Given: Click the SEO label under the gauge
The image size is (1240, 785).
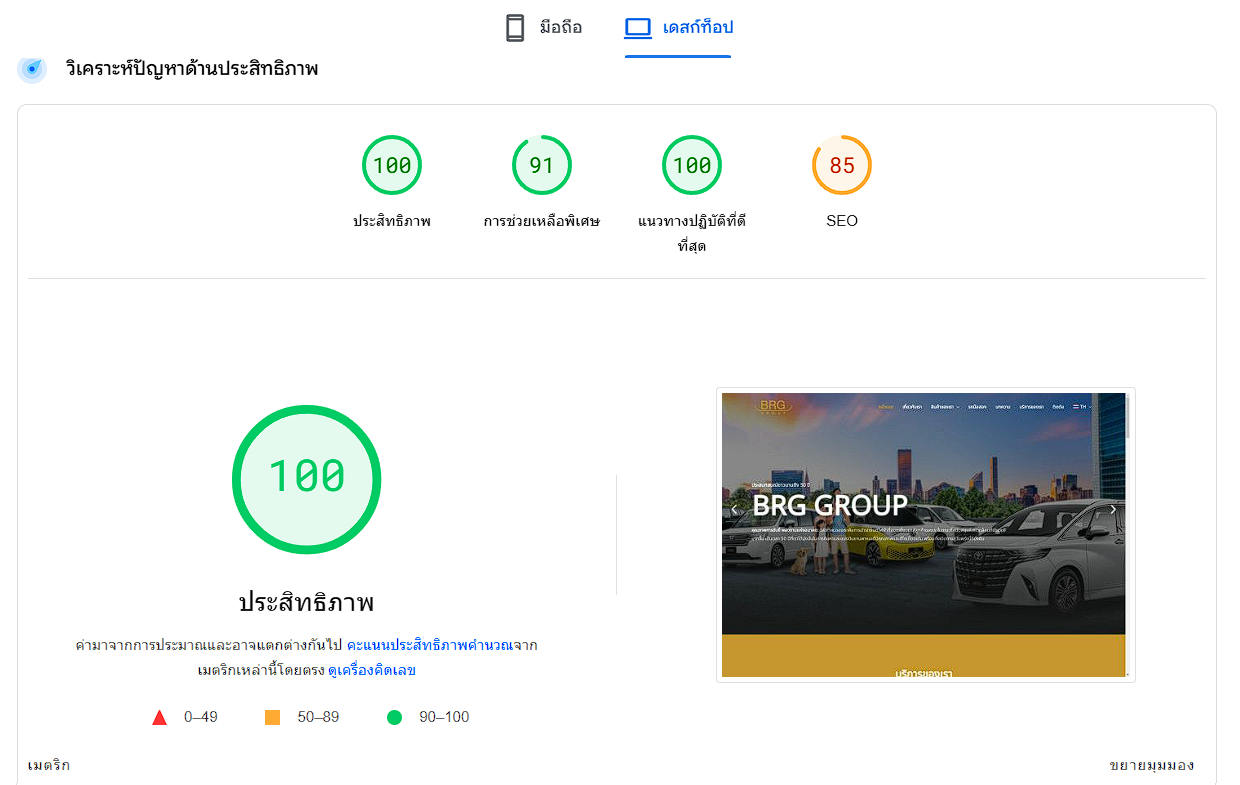Looking at the screenshot, I should click(x=842, y=221).
